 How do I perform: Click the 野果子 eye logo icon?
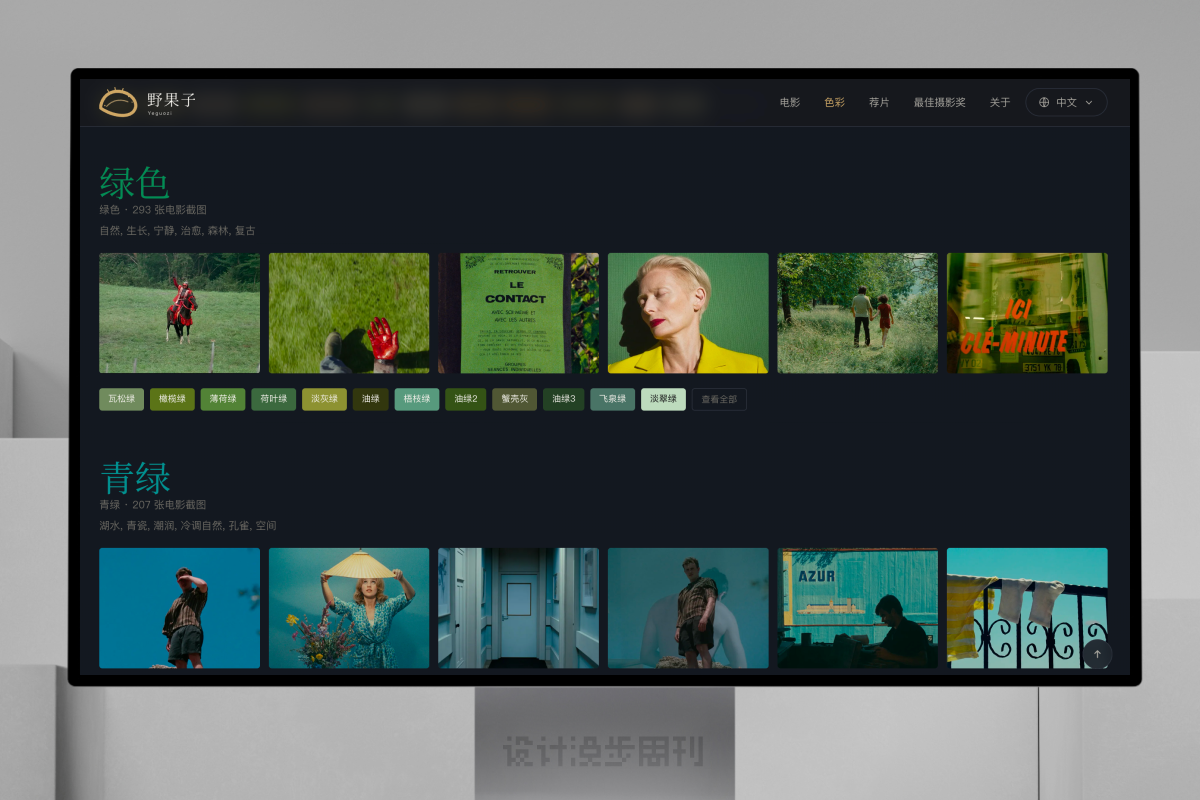tap(118, 102)
